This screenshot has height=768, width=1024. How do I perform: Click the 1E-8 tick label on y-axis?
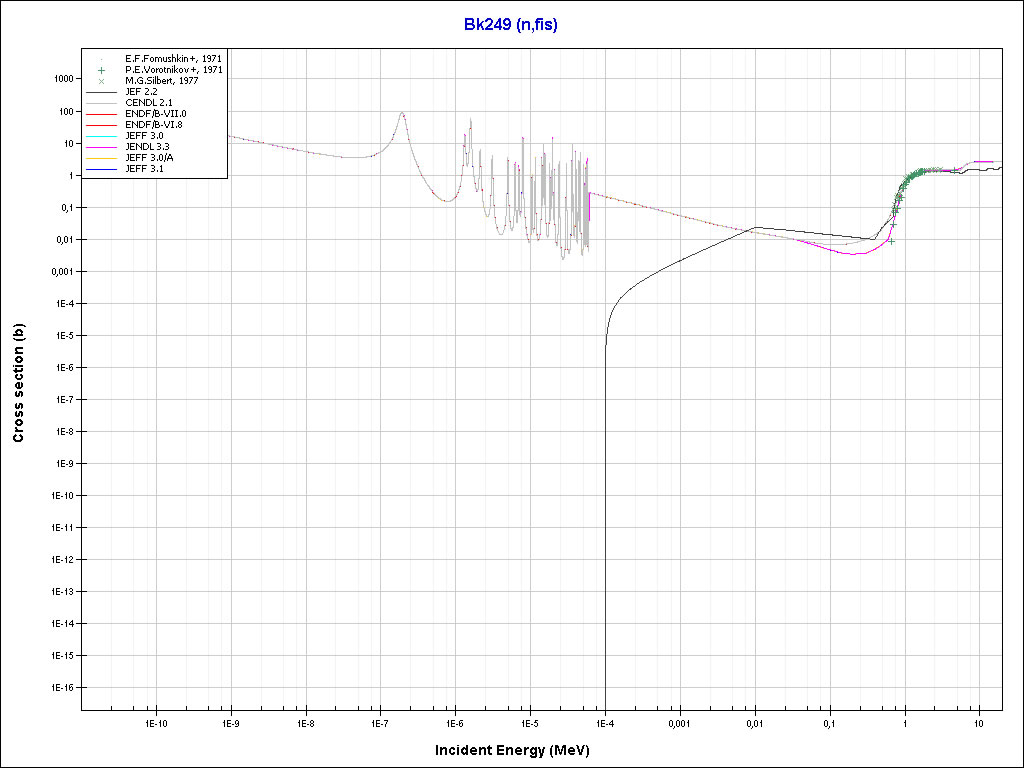click(x=62, y=432)
